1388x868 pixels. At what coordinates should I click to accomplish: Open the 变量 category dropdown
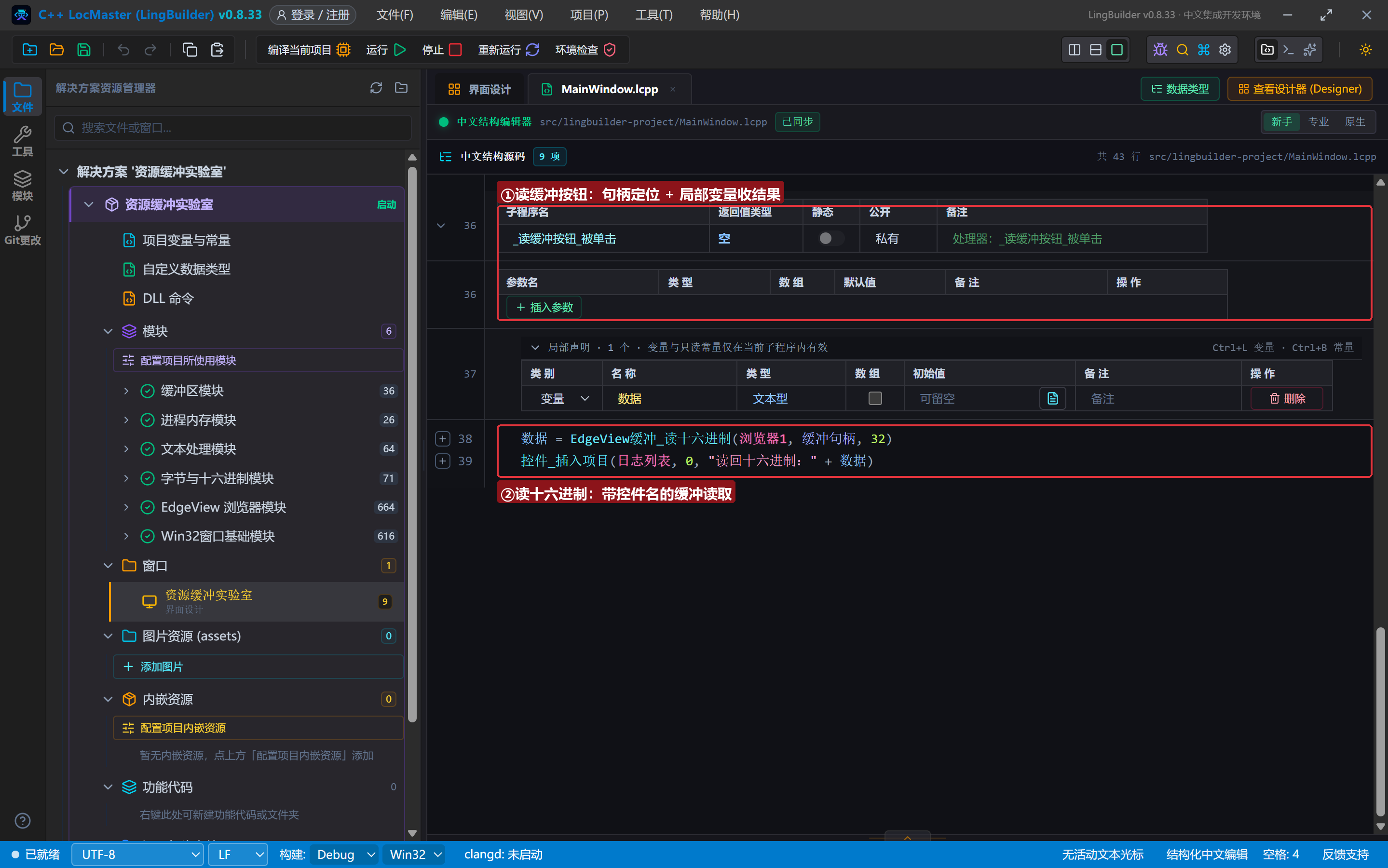click(x=562, y=398)
